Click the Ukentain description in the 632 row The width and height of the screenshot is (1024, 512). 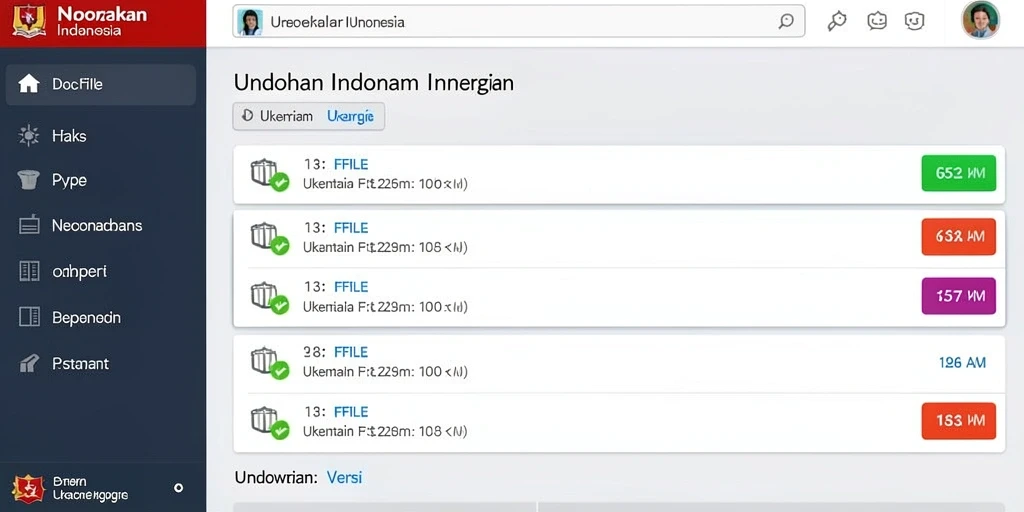pos(385,248)
